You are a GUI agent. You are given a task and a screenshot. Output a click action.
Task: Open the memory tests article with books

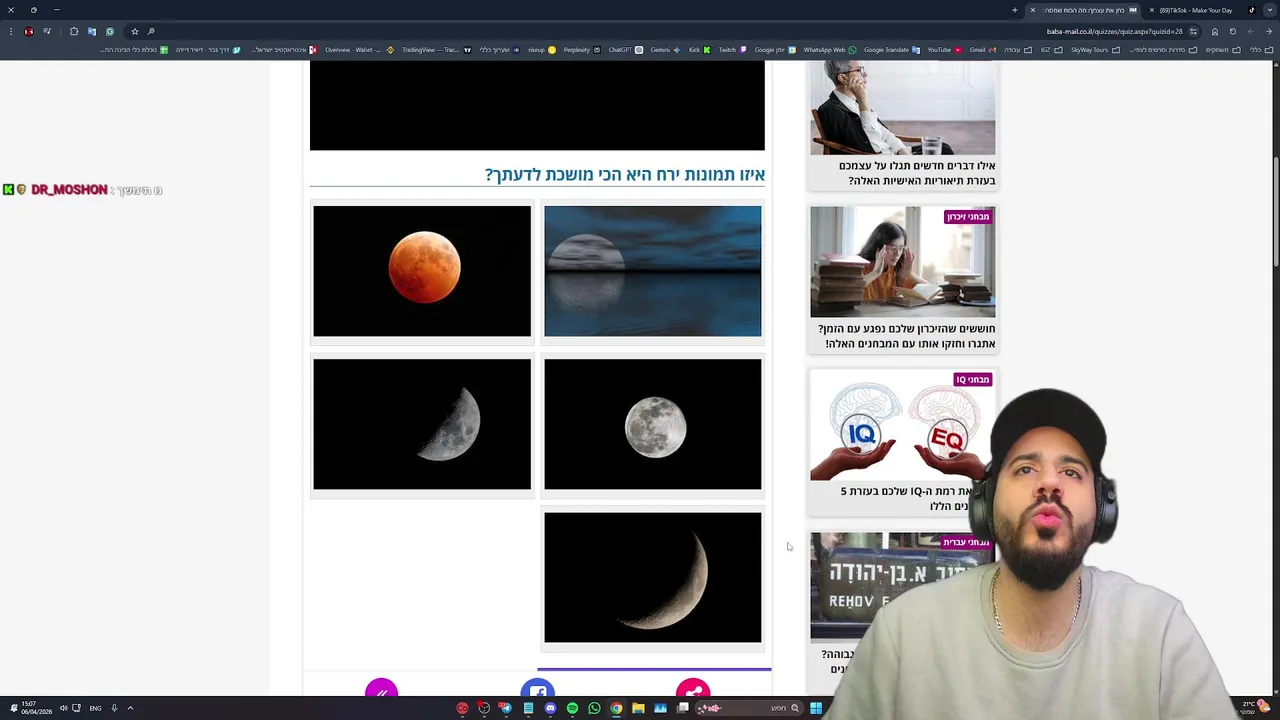(902, 262)
